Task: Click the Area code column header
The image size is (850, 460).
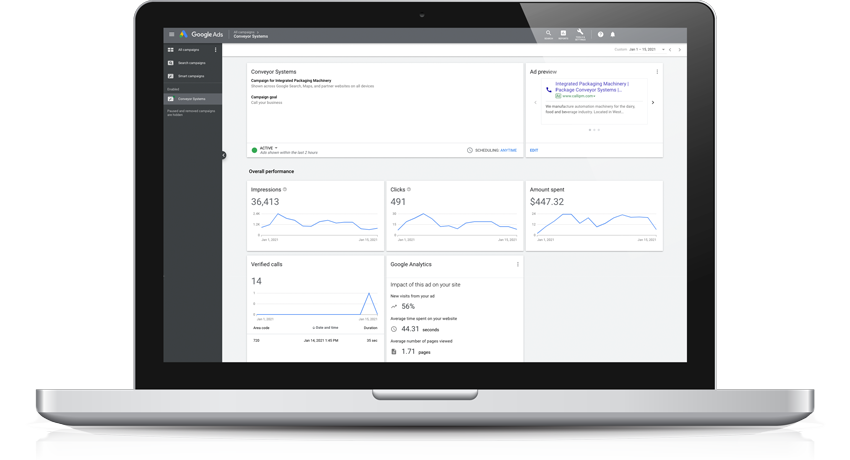Action: (261, 328)
